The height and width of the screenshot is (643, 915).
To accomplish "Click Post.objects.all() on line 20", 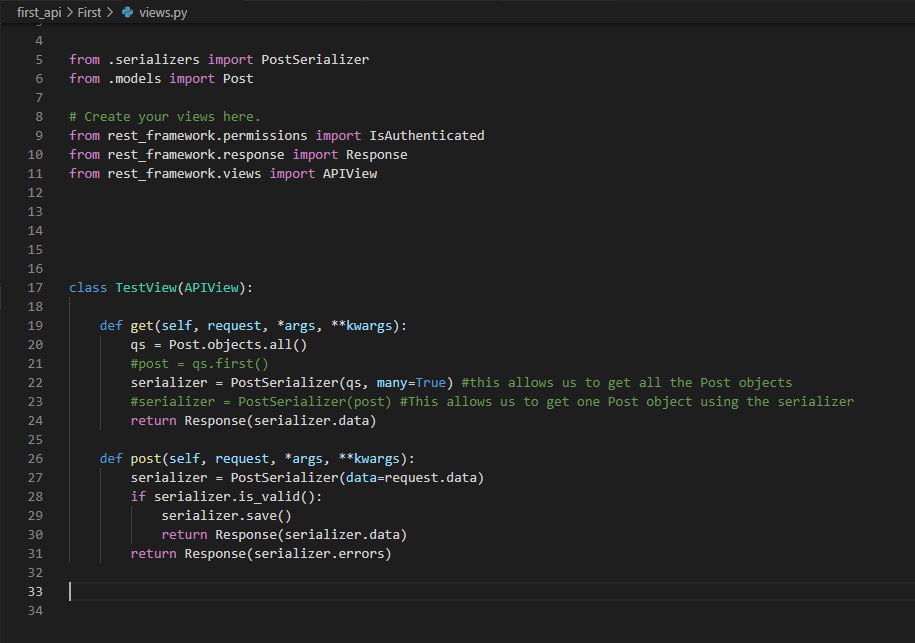I will pyautogui.click(x=238, y=345).
